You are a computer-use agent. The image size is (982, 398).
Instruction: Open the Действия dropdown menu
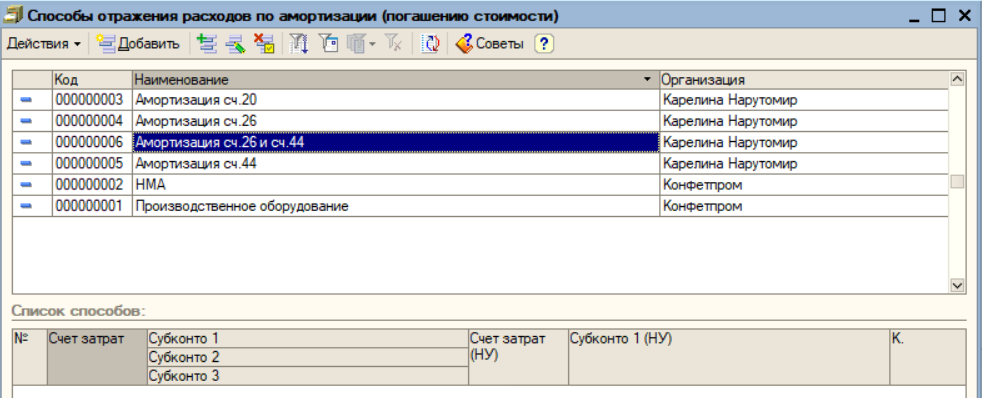[x=43, y=44]
